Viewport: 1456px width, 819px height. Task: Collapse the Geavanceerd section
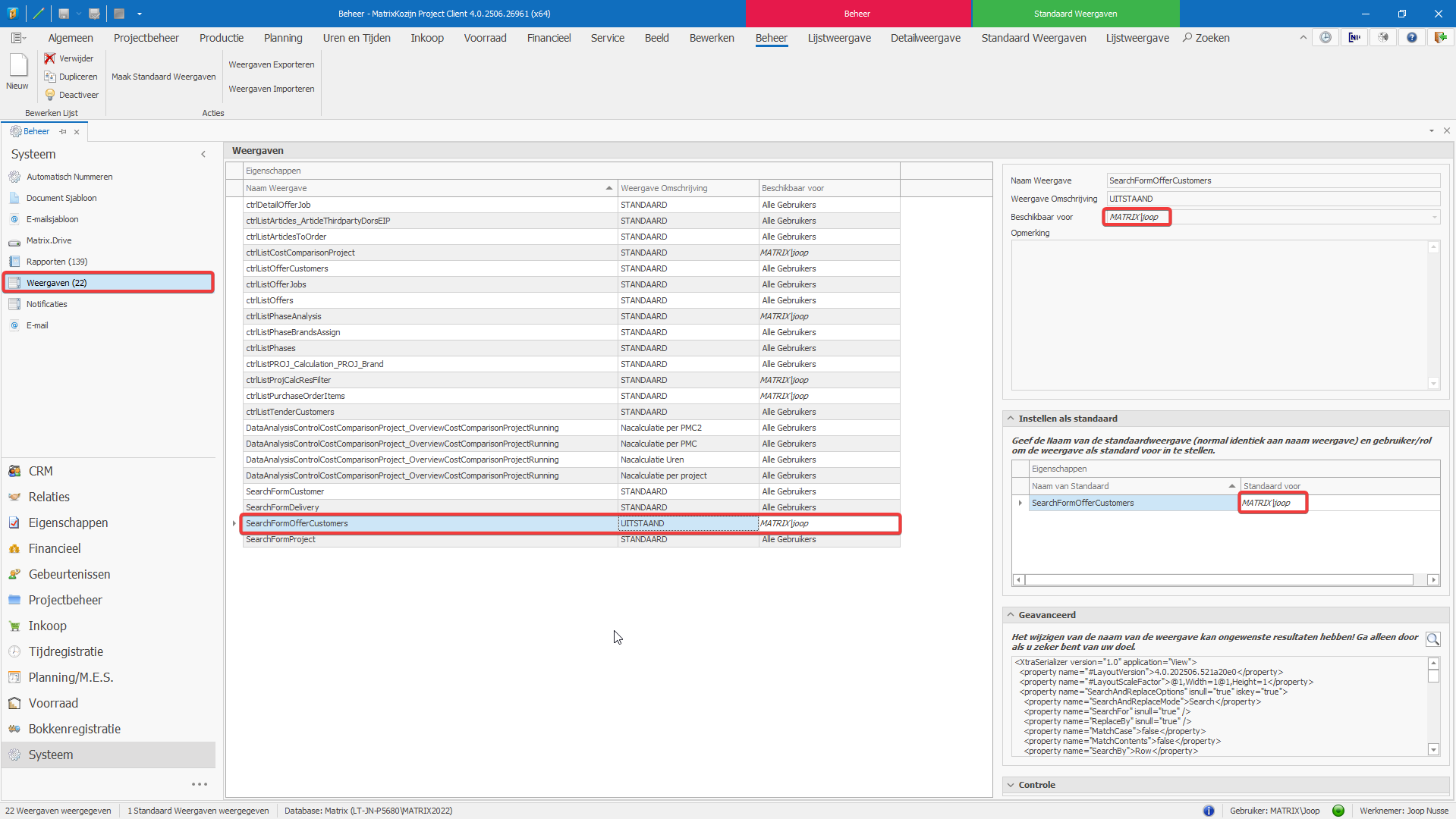point(1011,615)
